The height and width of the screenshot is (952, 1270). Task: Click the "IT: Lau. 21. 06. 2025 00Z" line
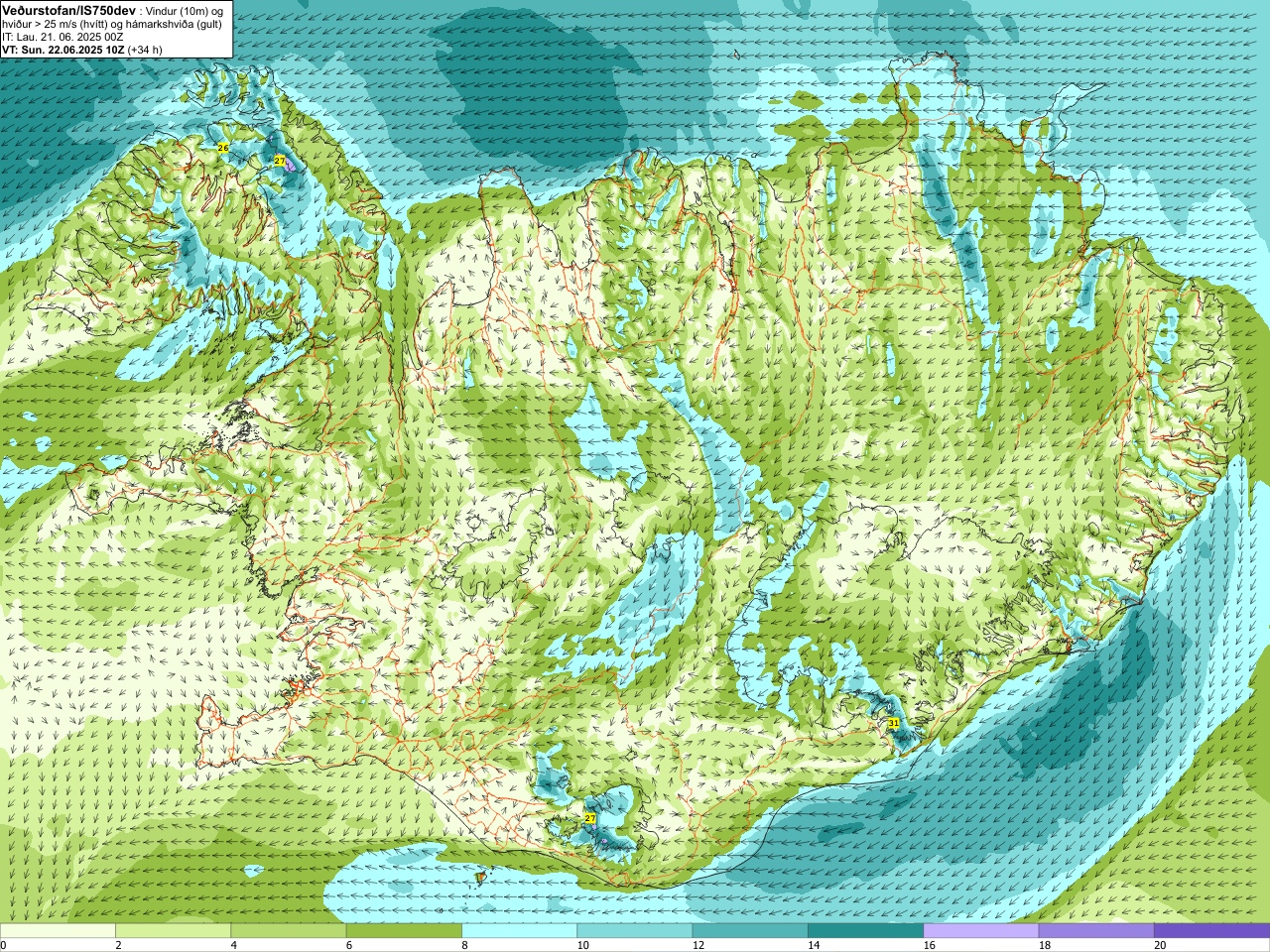[x=63, y=37]
